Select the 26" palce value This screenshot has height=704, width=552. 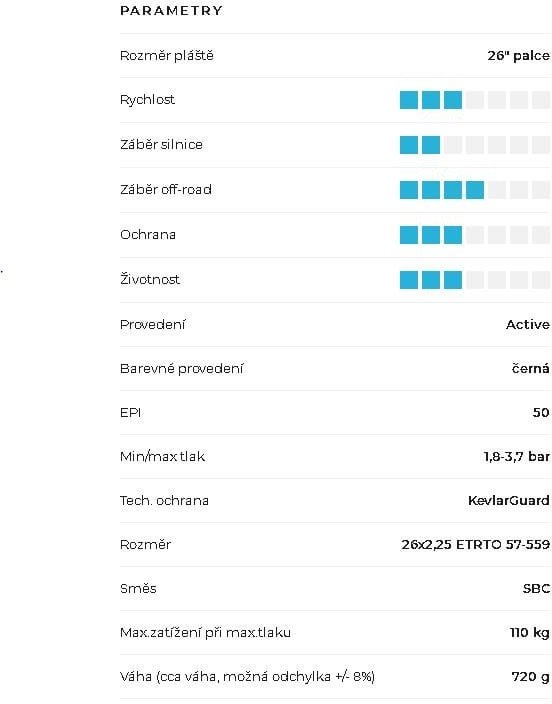[518, 56]
